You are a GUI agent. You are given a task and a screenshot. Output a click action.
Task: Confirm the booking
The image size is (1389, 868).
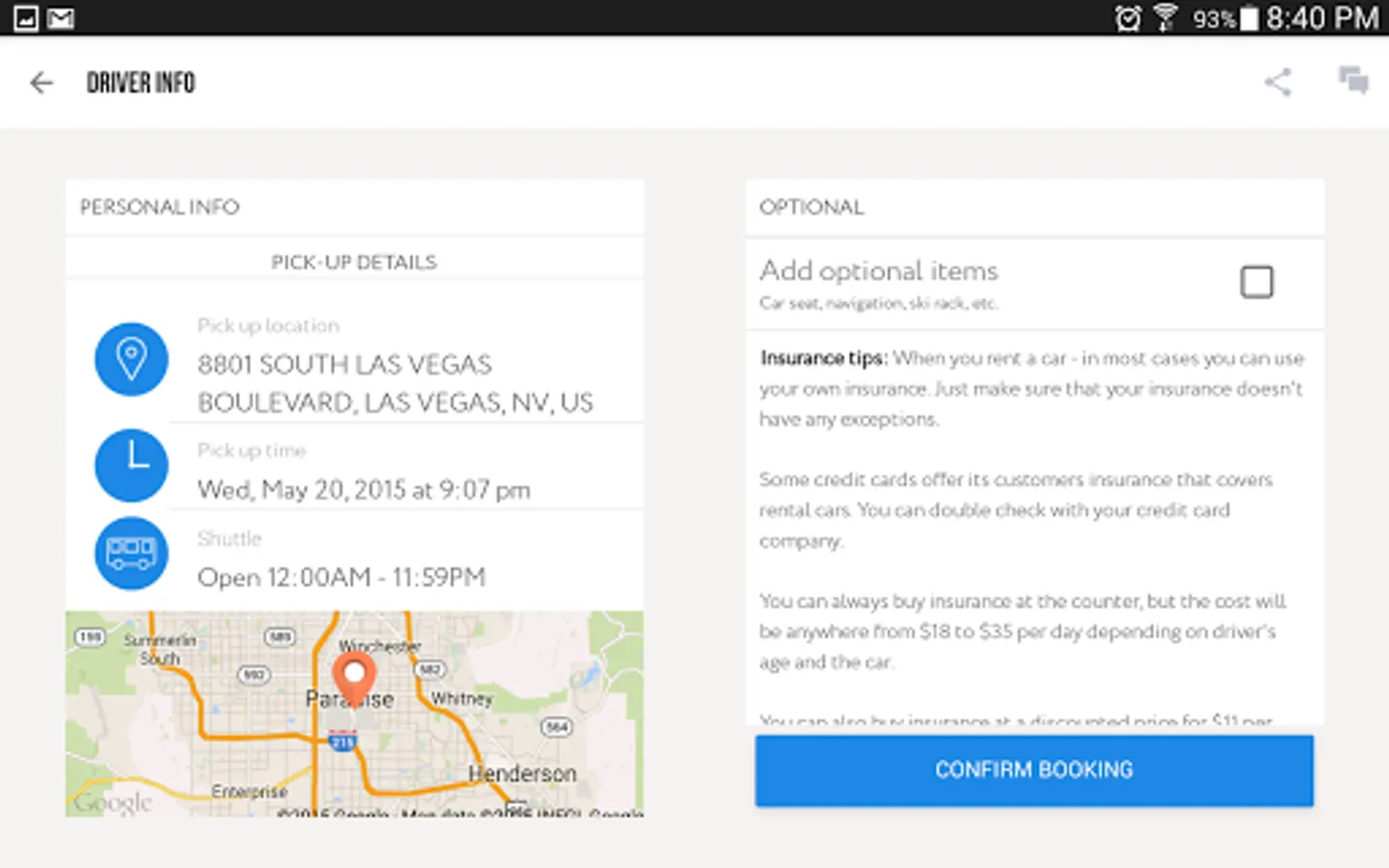1034,770
